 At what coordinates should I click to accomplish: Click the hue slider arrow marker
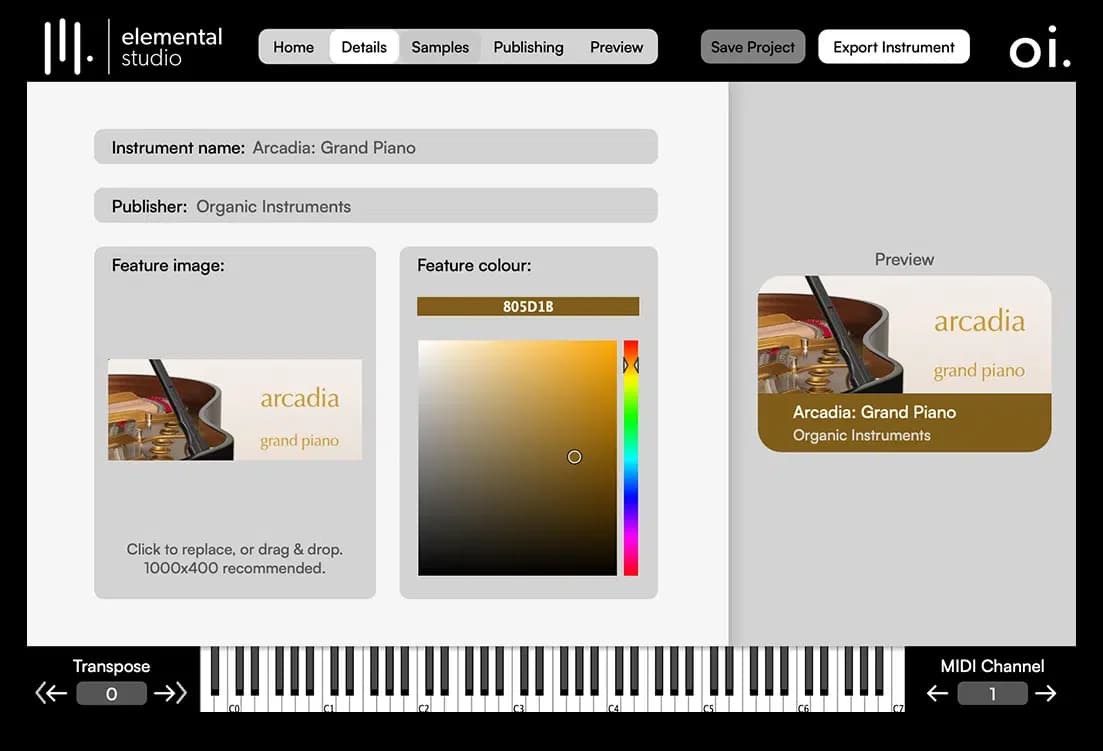point(631,366)
